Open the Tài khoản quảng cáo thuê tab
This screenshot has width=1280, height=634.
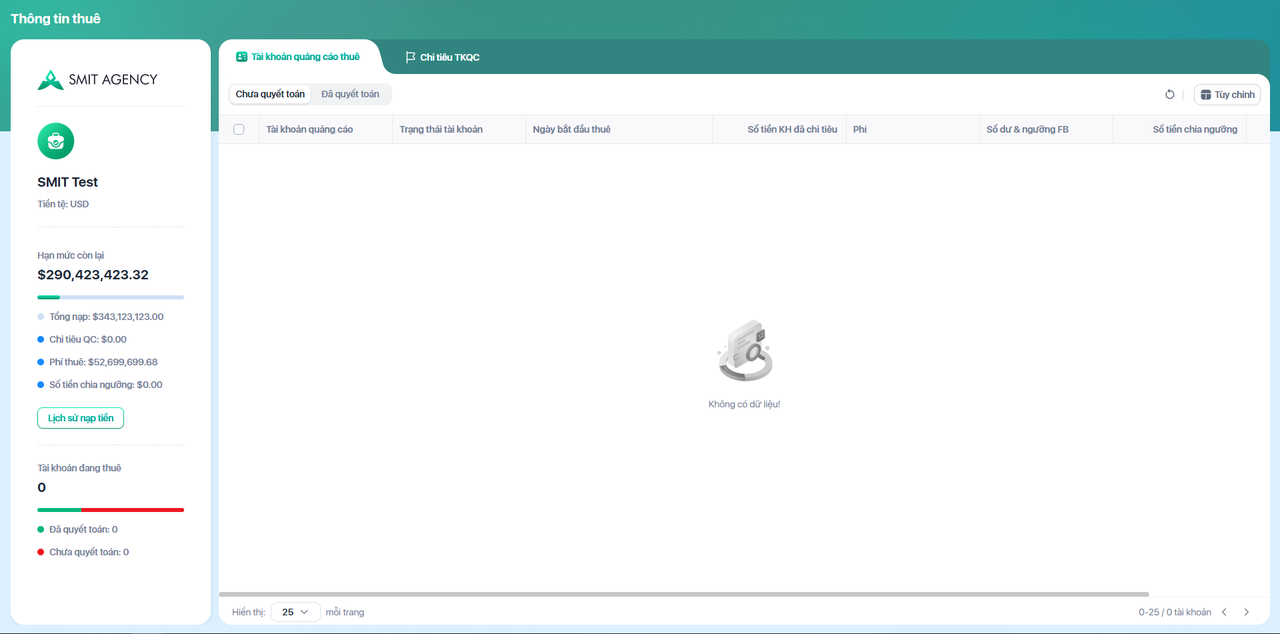pos(298,57)
